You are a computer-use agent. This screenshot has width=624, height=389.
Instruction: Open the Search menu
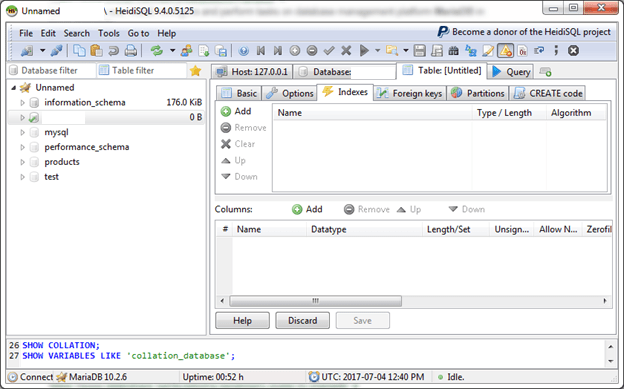(x=76, y=33)
